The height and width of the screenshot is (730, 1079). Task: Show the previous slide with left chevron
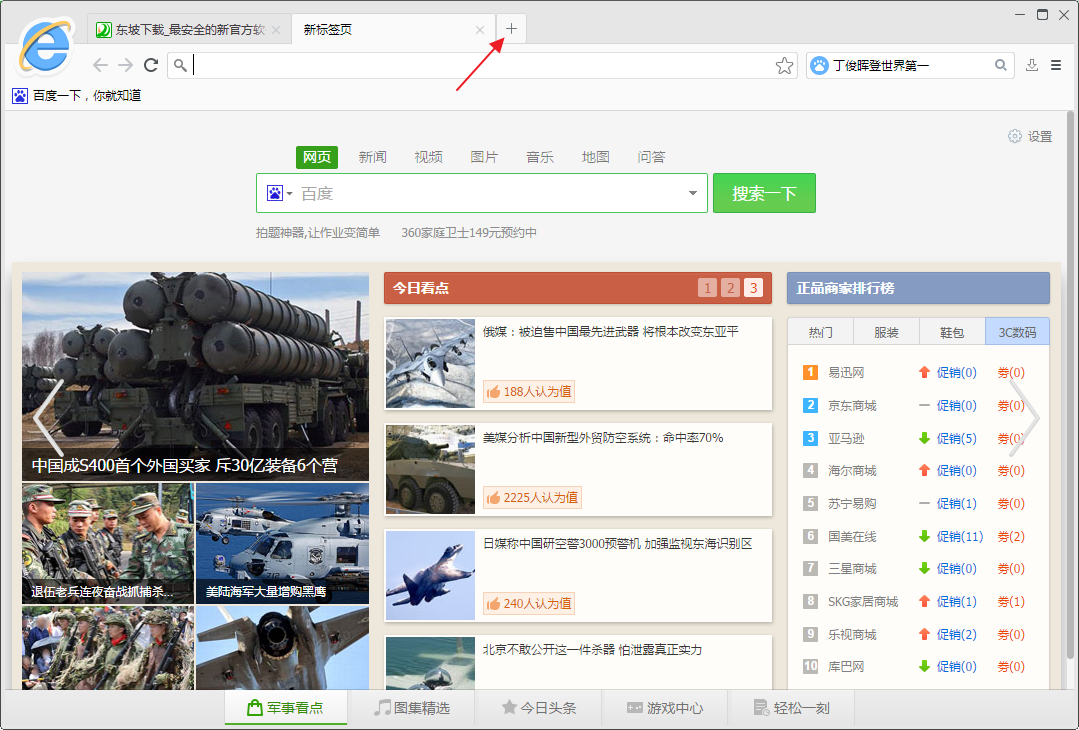point(48,418)
